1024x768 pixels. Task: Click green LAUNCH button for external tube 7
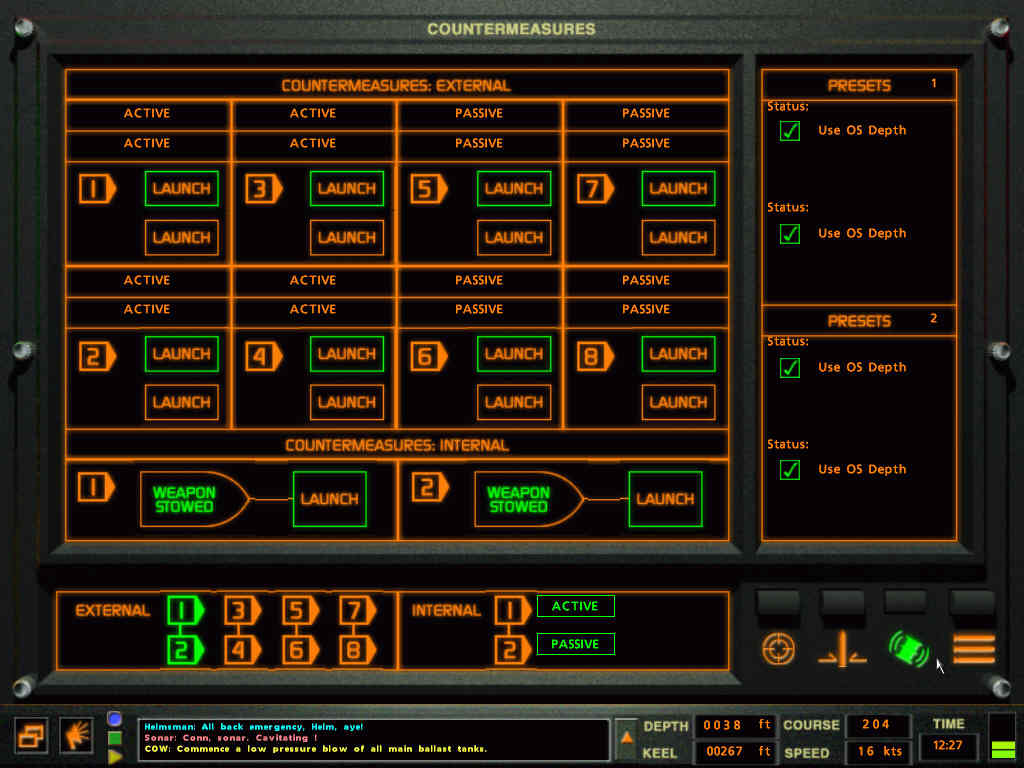(679, 189)
